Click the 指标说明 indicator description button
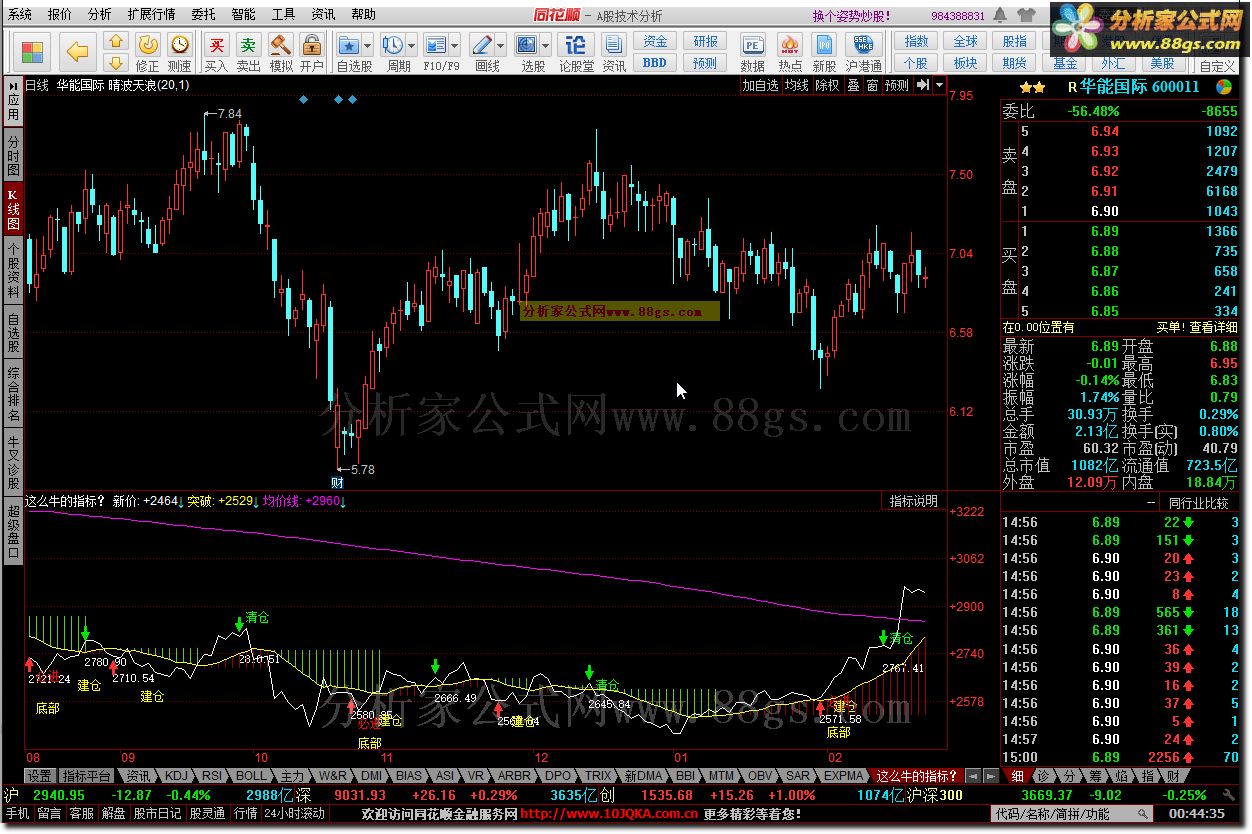Screen dimensions: 1252x834 pos(914,501)
